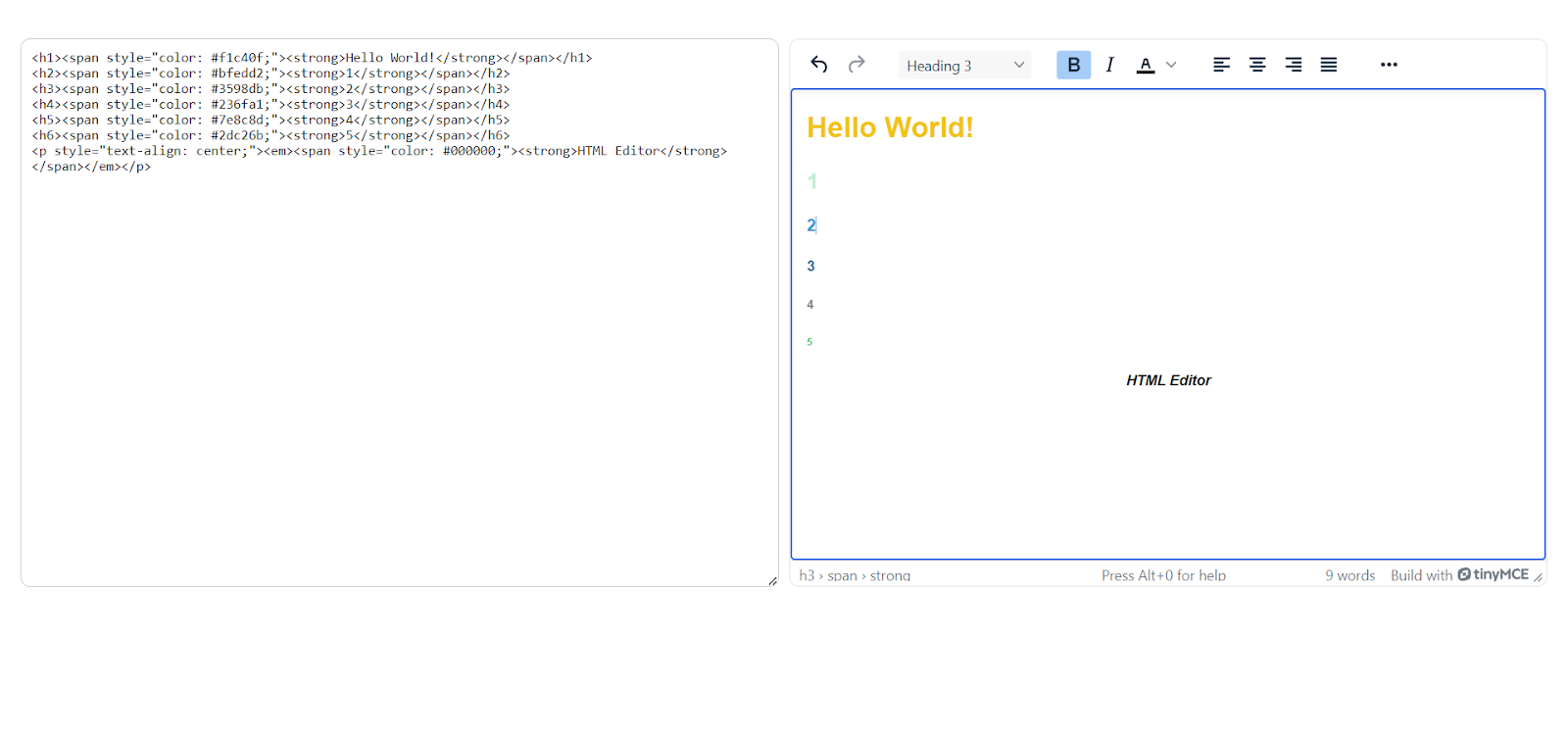Viewport: 1568px width, 739px height.
Task: Click inside the HTML source textarea
Action: 400,313
